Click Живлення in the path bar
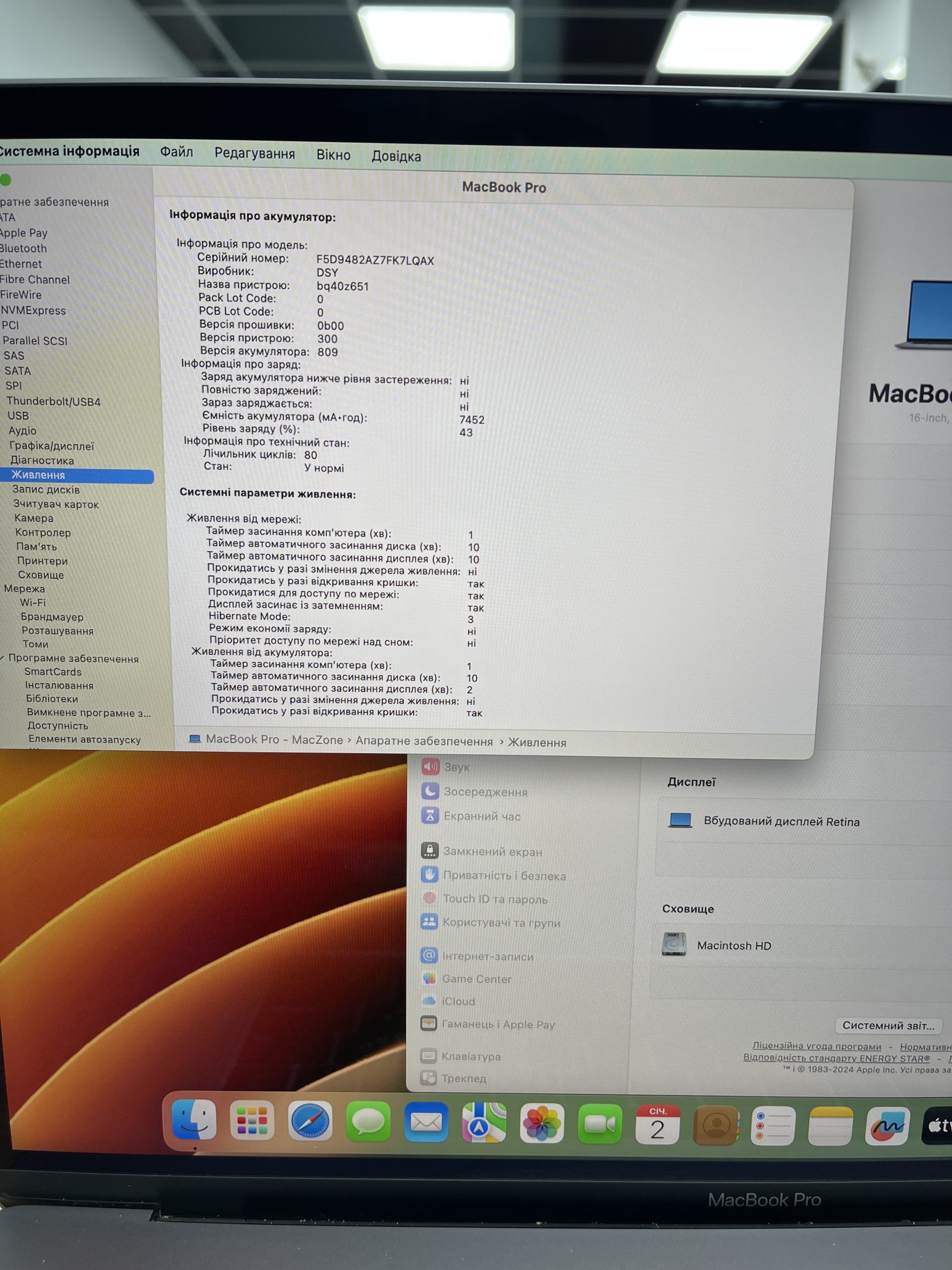This screenshot has width=952, height=1270. (537, 742)
